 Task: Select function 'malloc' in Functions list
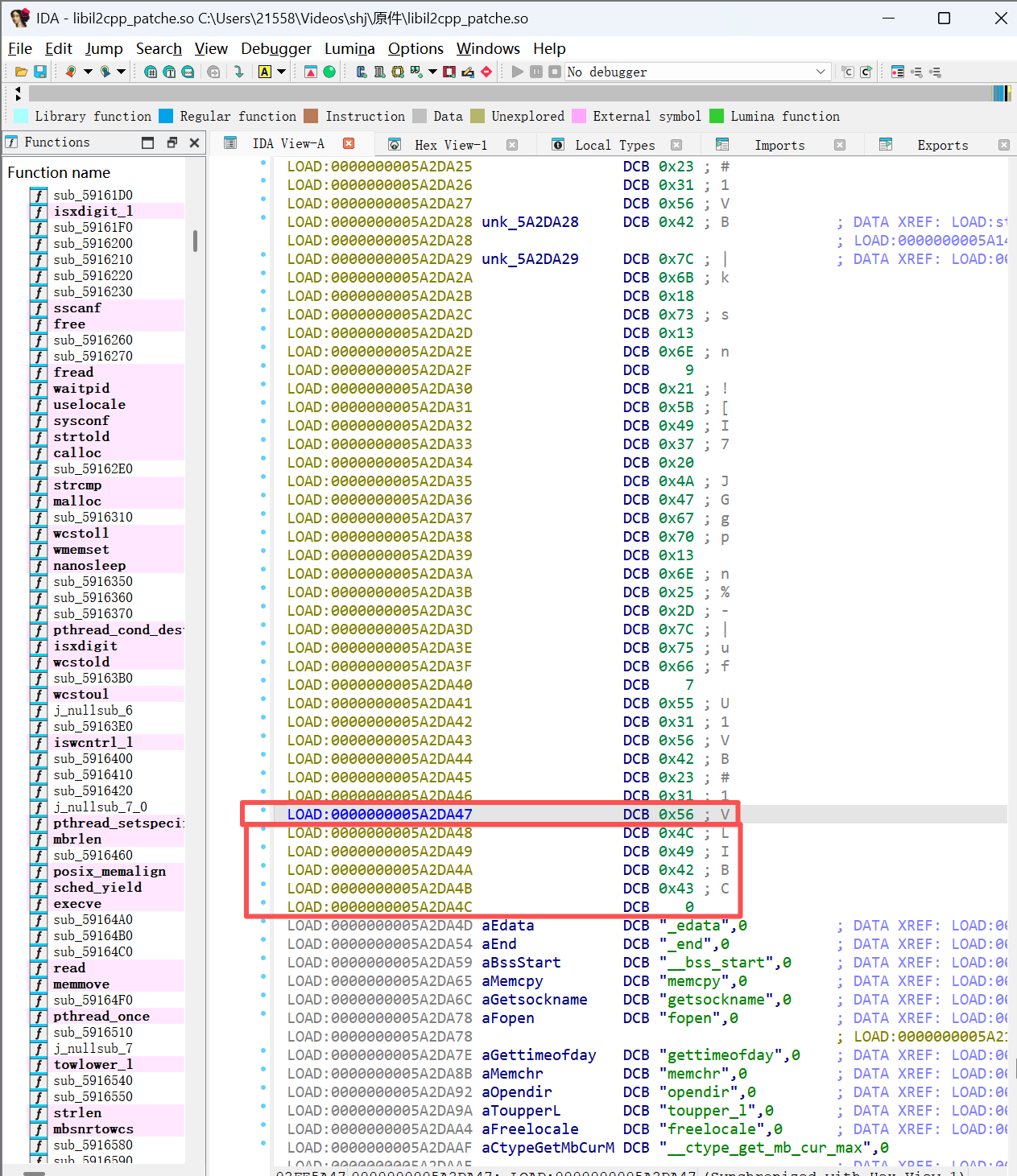77,501
